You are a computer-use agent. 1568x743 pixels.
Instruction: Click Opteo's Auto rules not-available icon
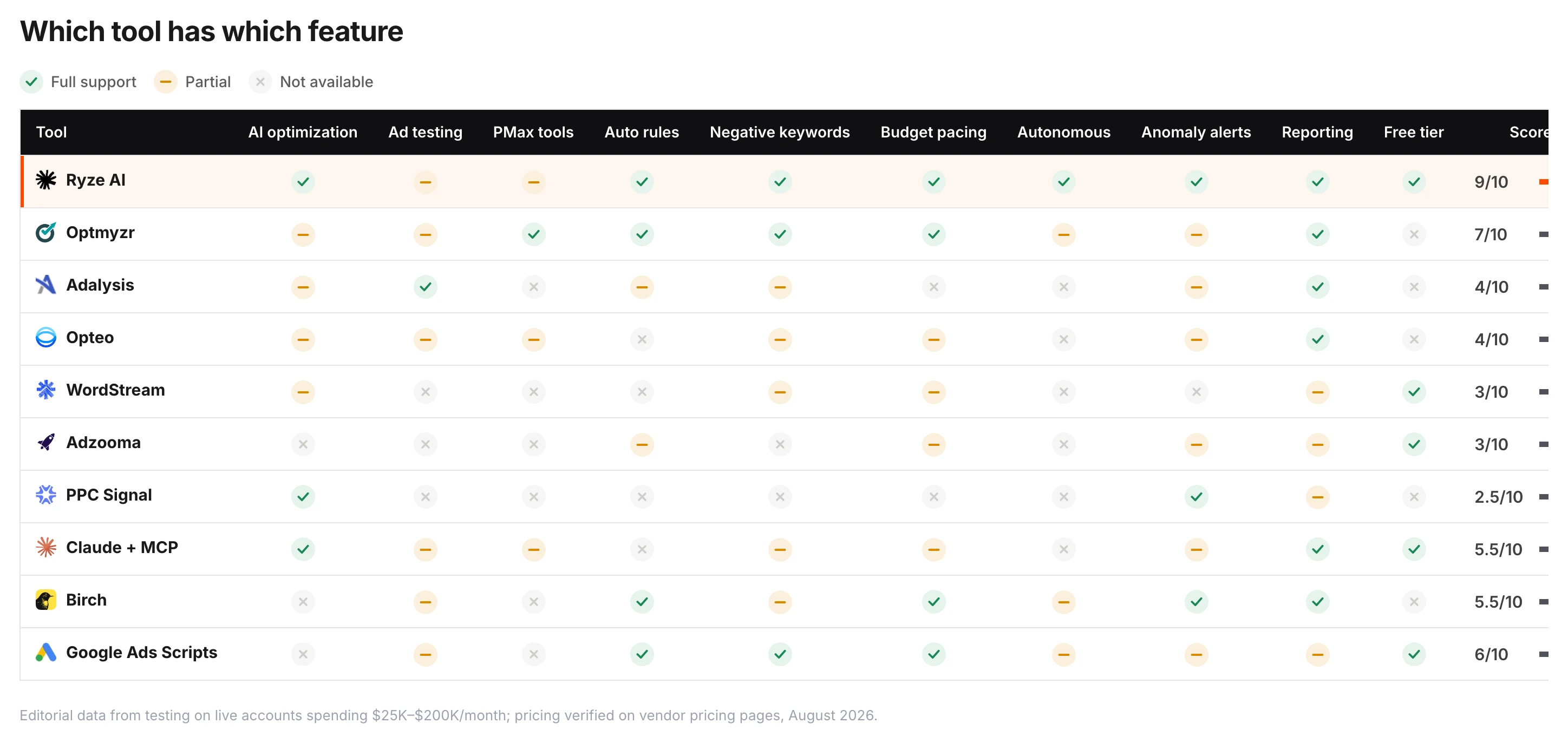pos(642,339)
